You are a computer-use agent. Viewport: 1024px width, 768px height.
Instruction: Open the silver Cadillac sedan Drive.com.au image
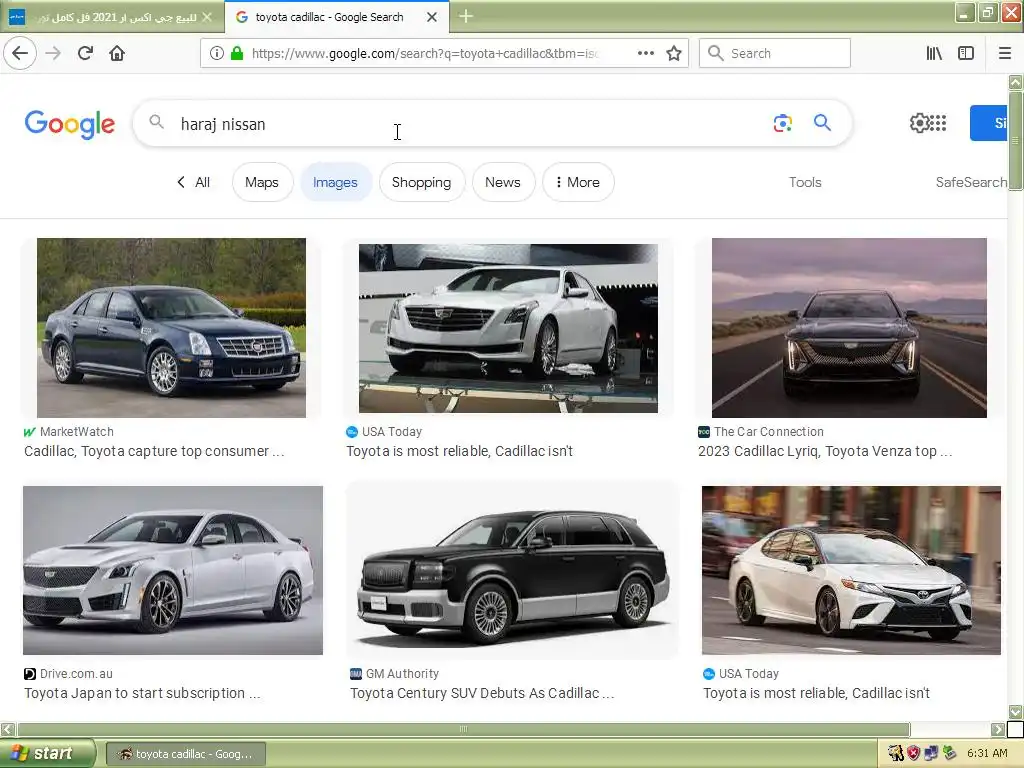point(172,570)
